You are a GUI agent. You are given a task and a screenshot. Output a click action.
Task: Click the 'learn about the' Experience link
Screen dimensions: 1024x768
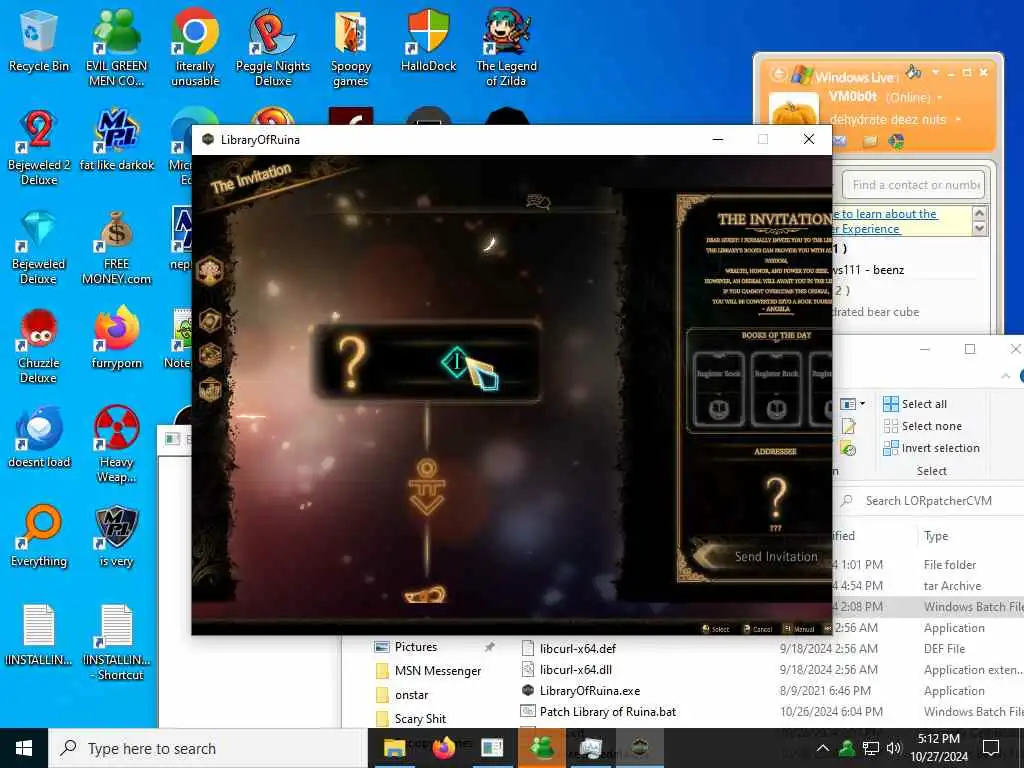[884, 221]
